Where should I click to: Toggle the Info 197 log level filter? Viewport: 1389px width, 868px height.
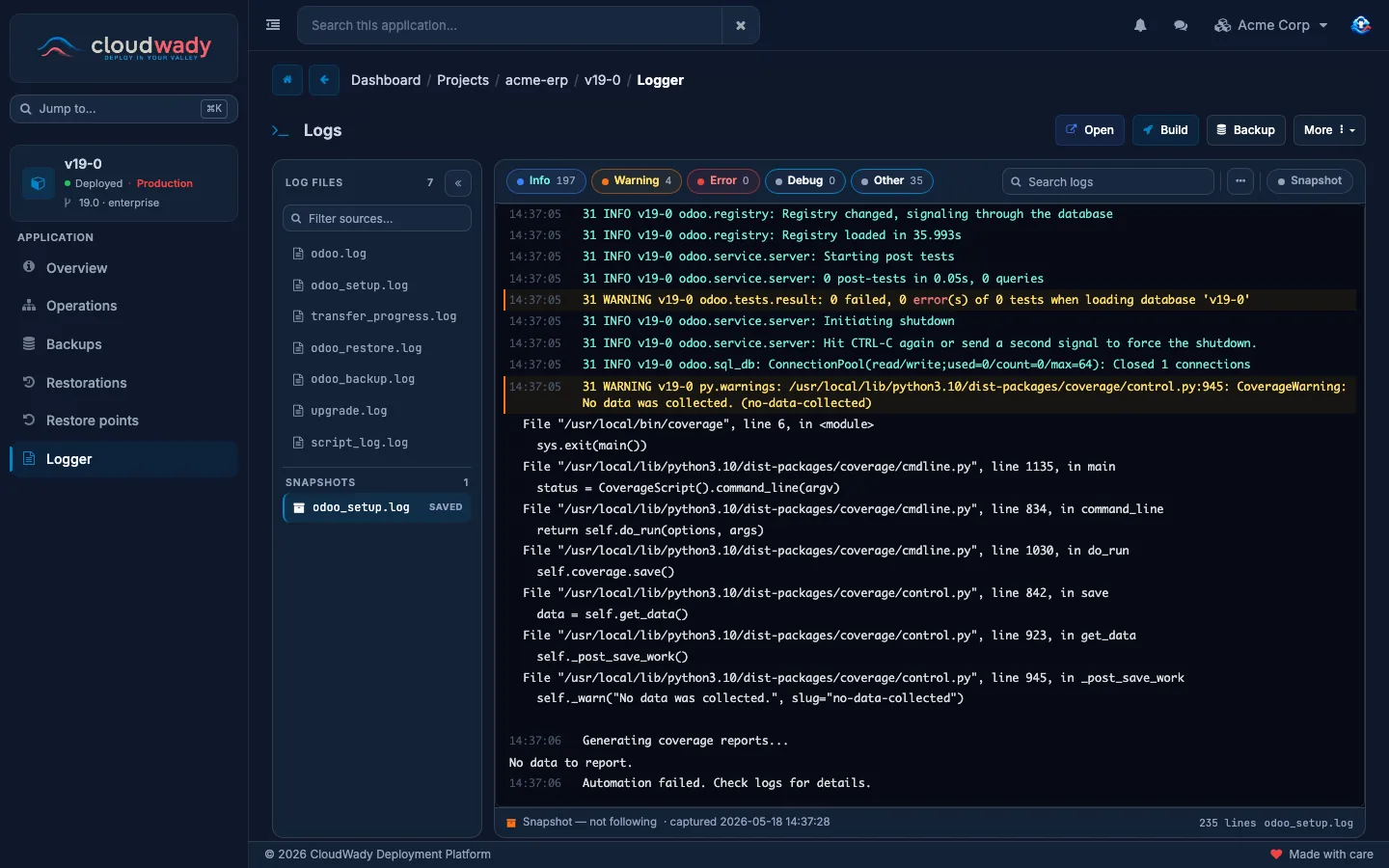pos(546,181)
